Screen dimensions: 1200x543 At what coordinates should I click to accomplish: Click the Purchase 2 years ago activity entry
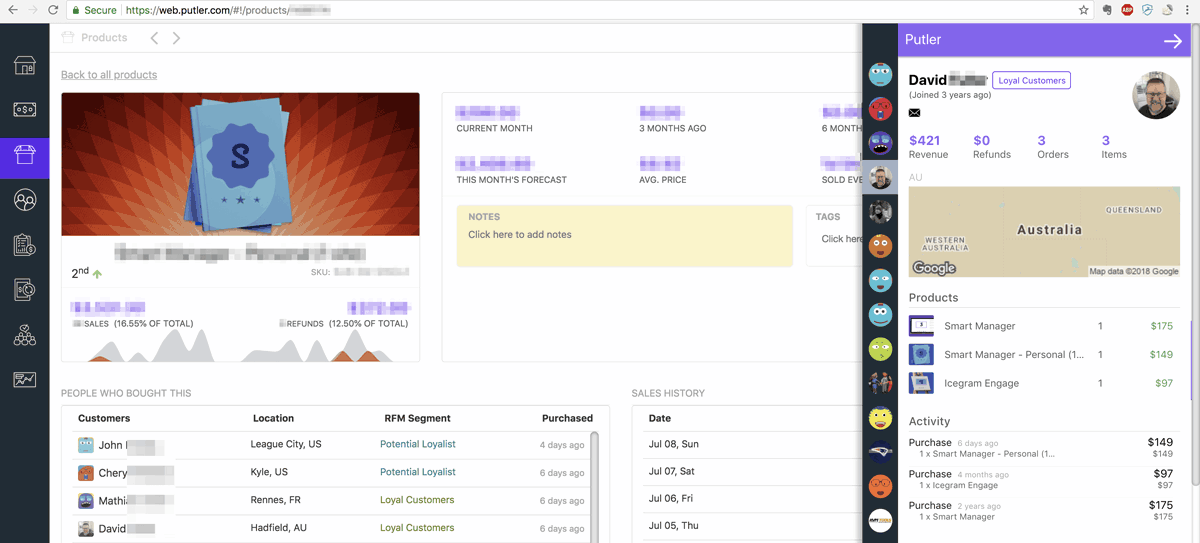(1041, 510)
